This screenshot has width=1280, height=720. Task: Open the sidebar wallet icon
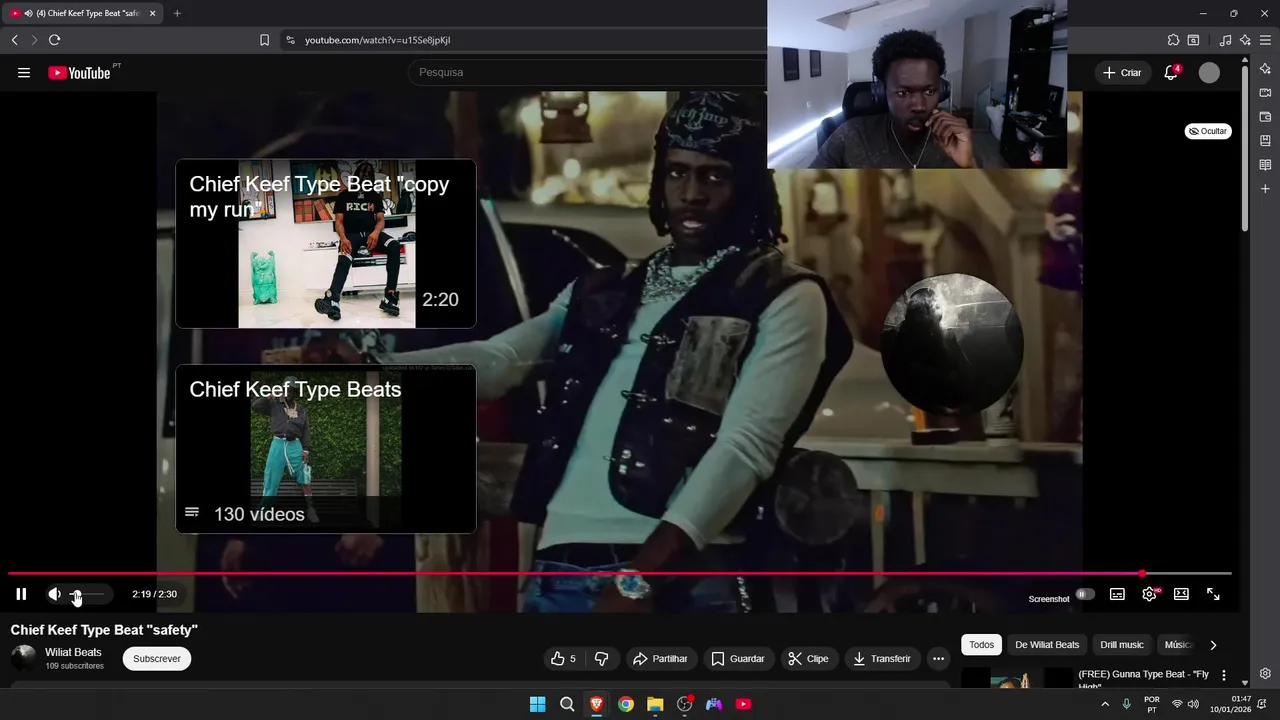[x=1265, y=117]
